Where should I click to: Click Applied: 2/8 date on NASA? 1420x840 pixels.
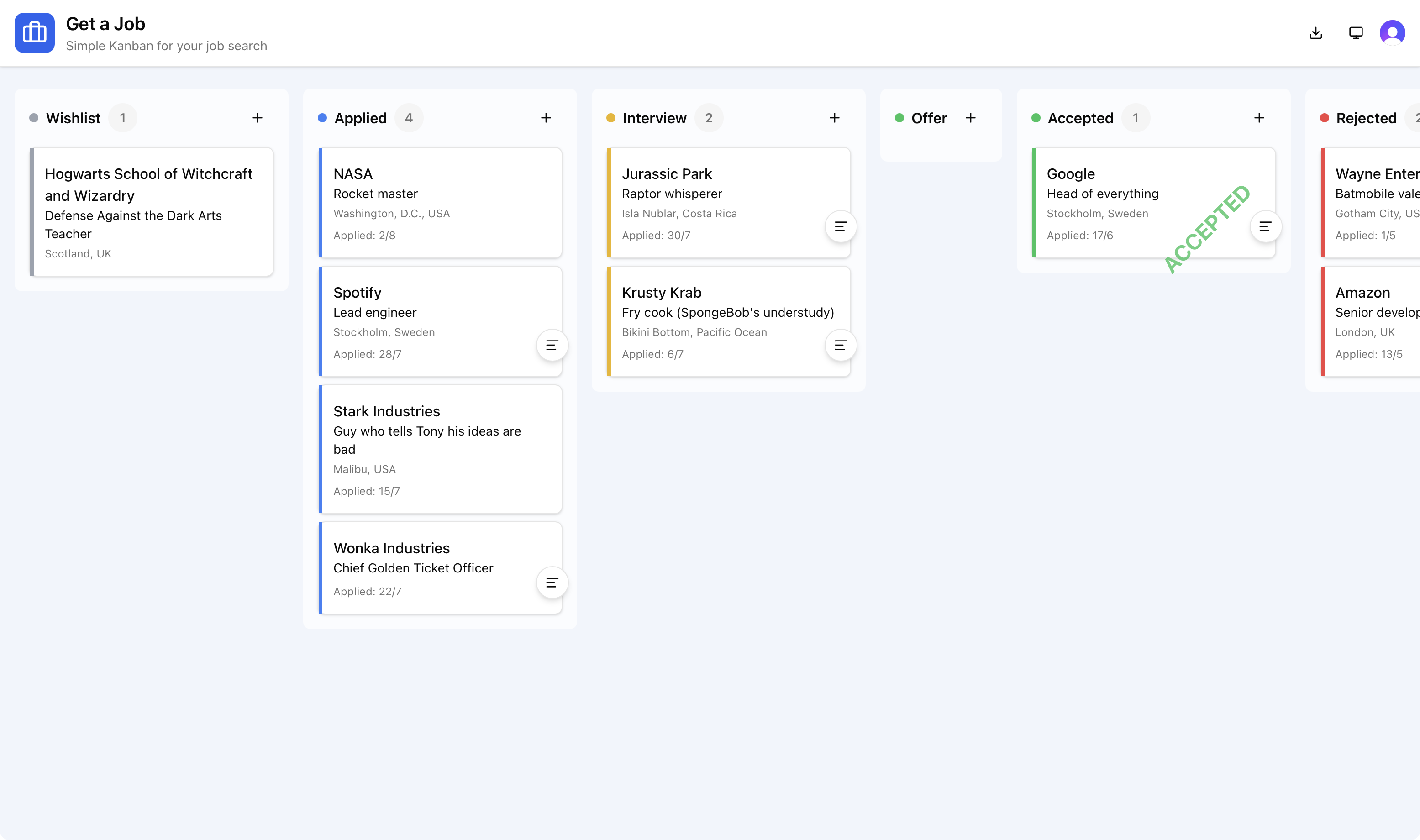point(364,236)
